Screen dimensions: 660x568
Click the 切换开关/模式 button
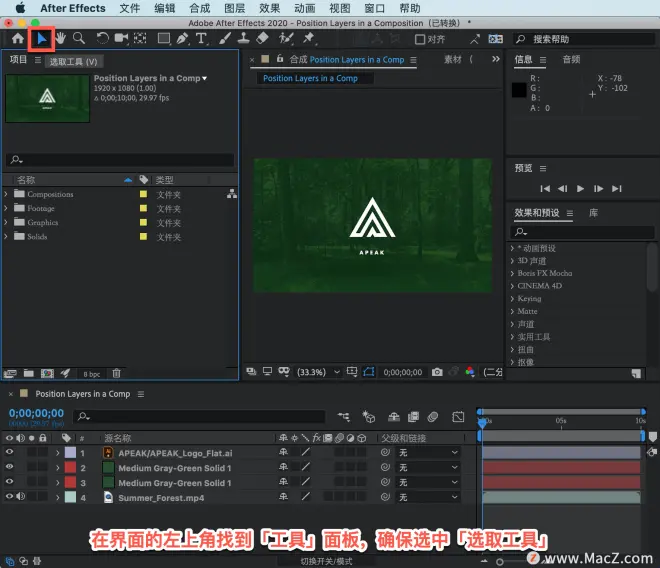pyautogui.click(x=326, y=561)
